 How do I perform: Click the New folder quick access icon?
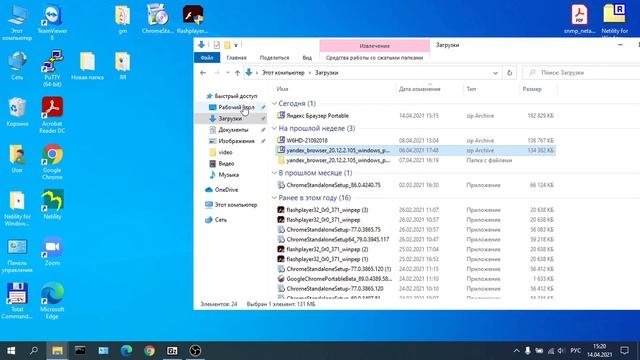tap(227, 45)
